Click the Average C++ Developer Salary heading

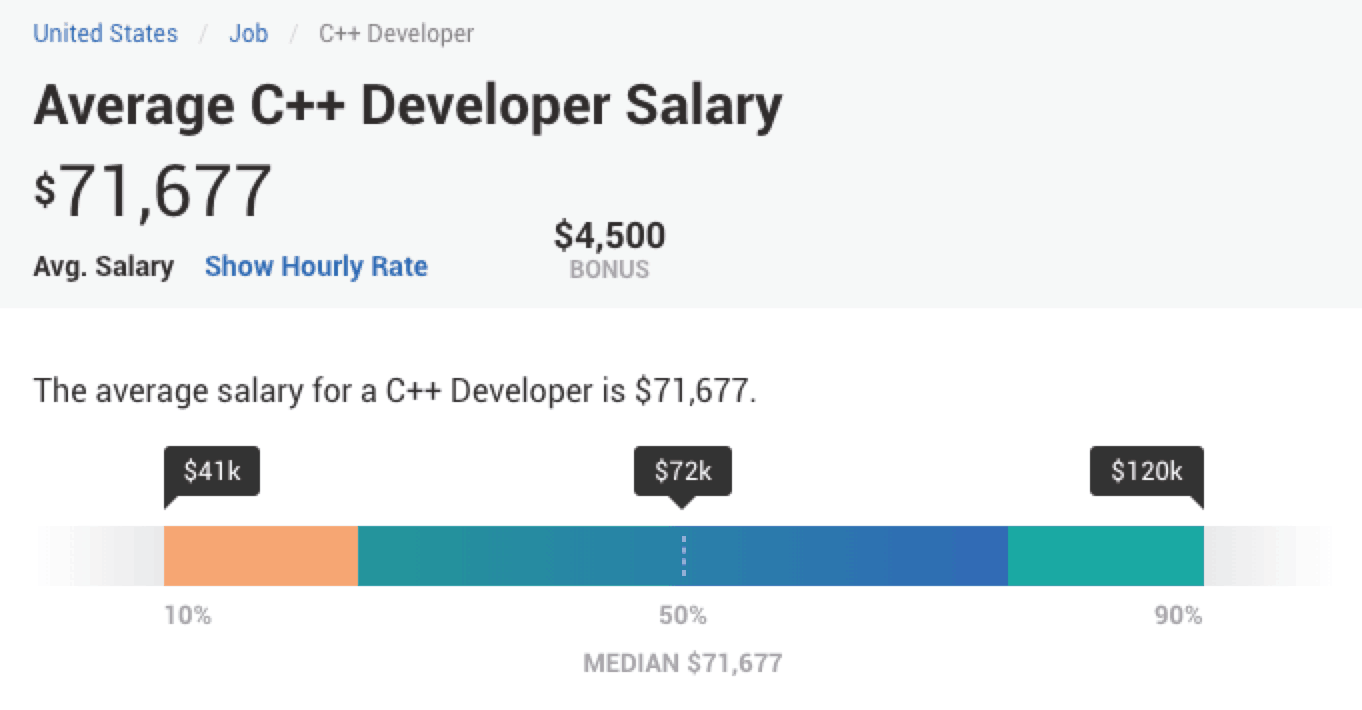(407, 106)
